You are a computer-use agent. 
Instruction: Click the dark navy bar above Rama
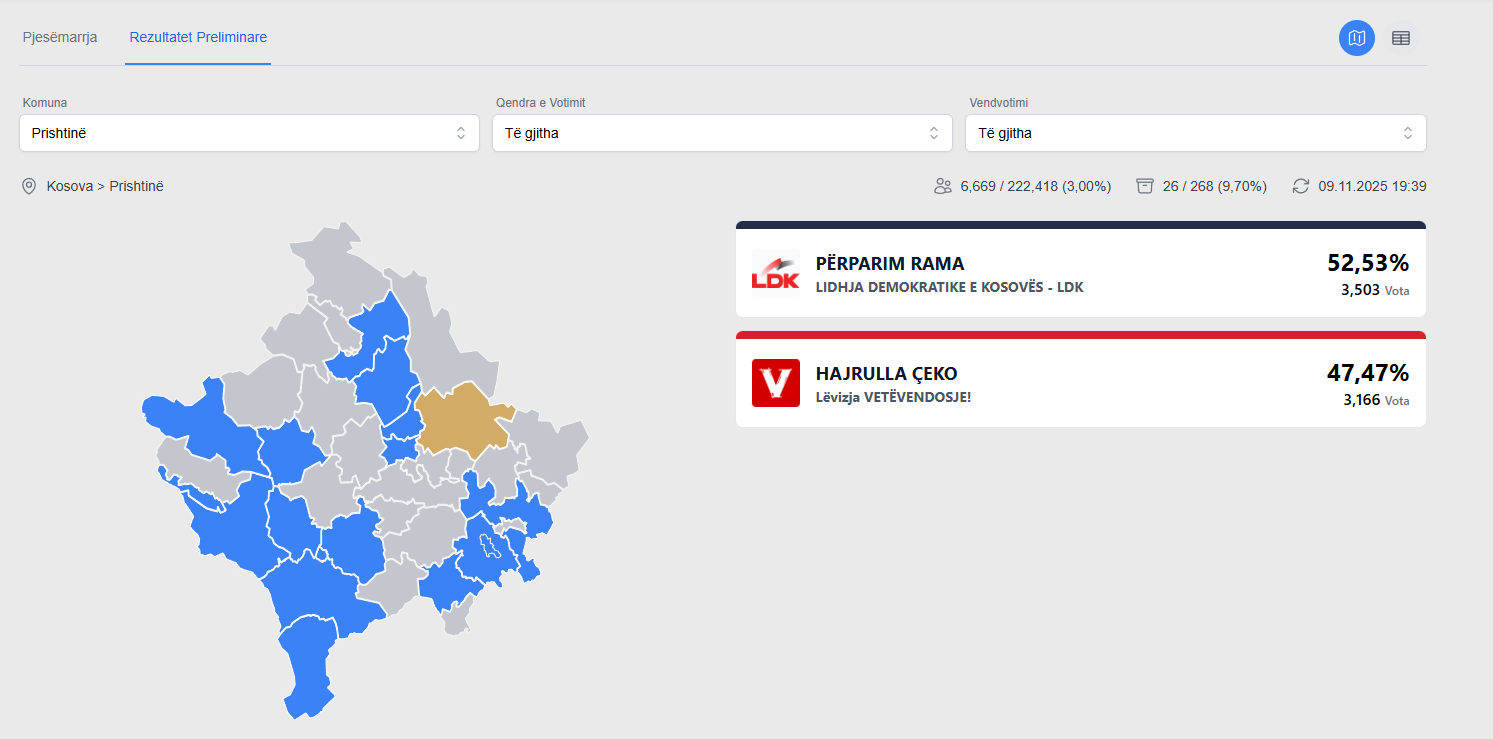point(1080,225)
